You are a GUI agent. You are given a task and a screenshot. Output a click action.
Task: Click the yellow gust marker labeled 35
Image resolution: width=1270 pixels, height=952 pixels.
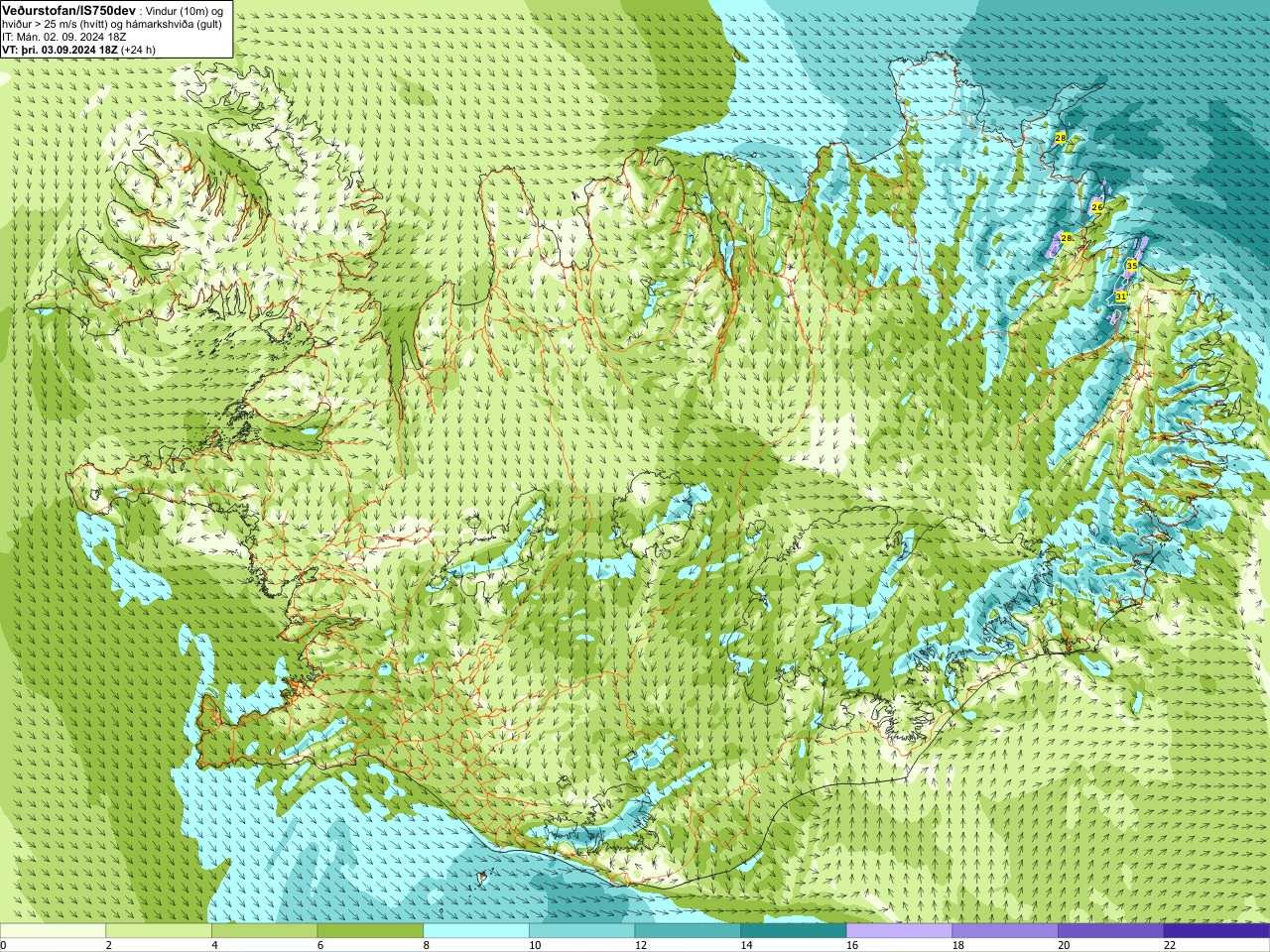[x=1132, y=266]
